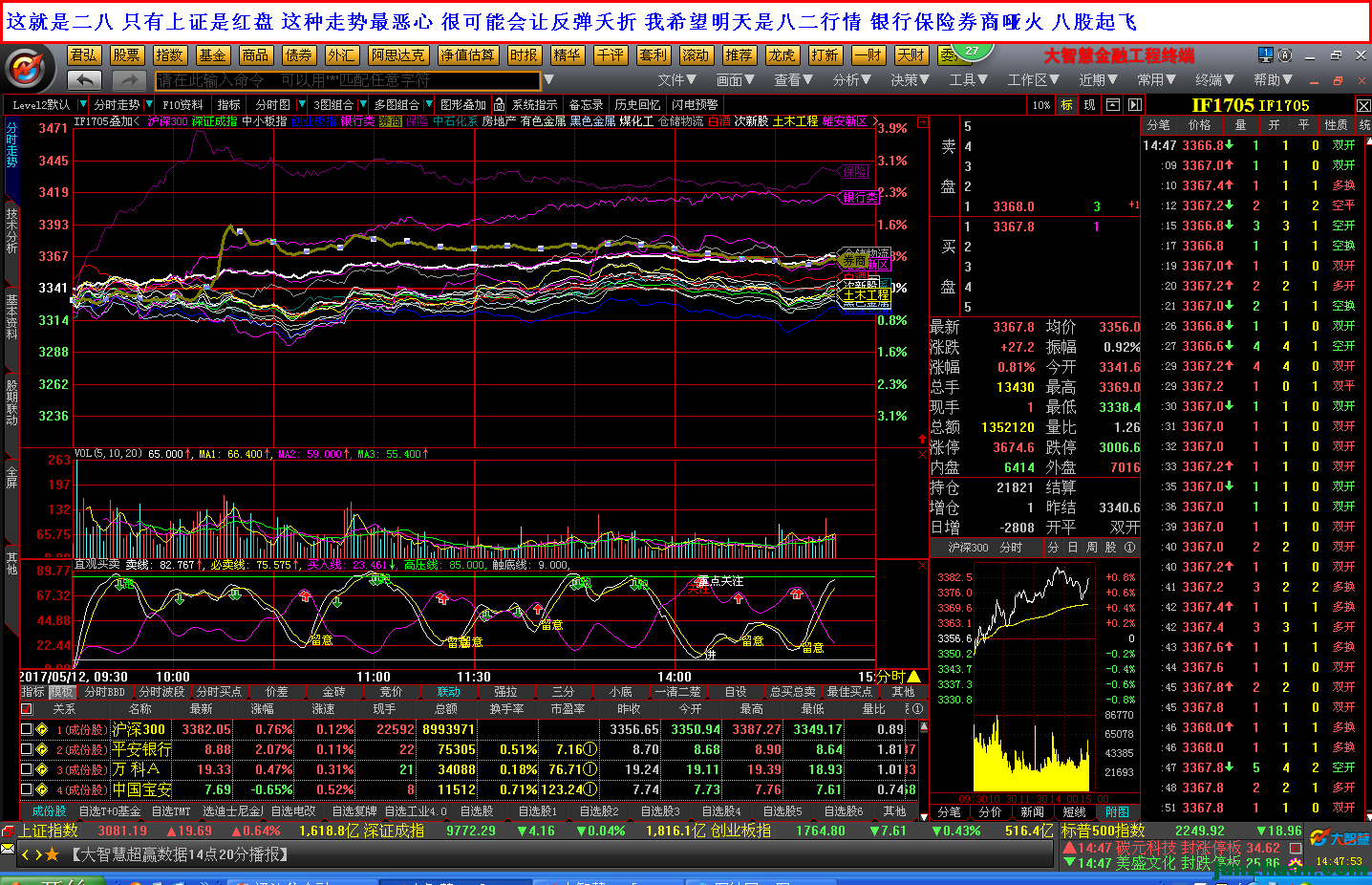Open the Level2默认 dropdown arrow
This screenshot has width=1372, height=885.
[x=83, y=104]
